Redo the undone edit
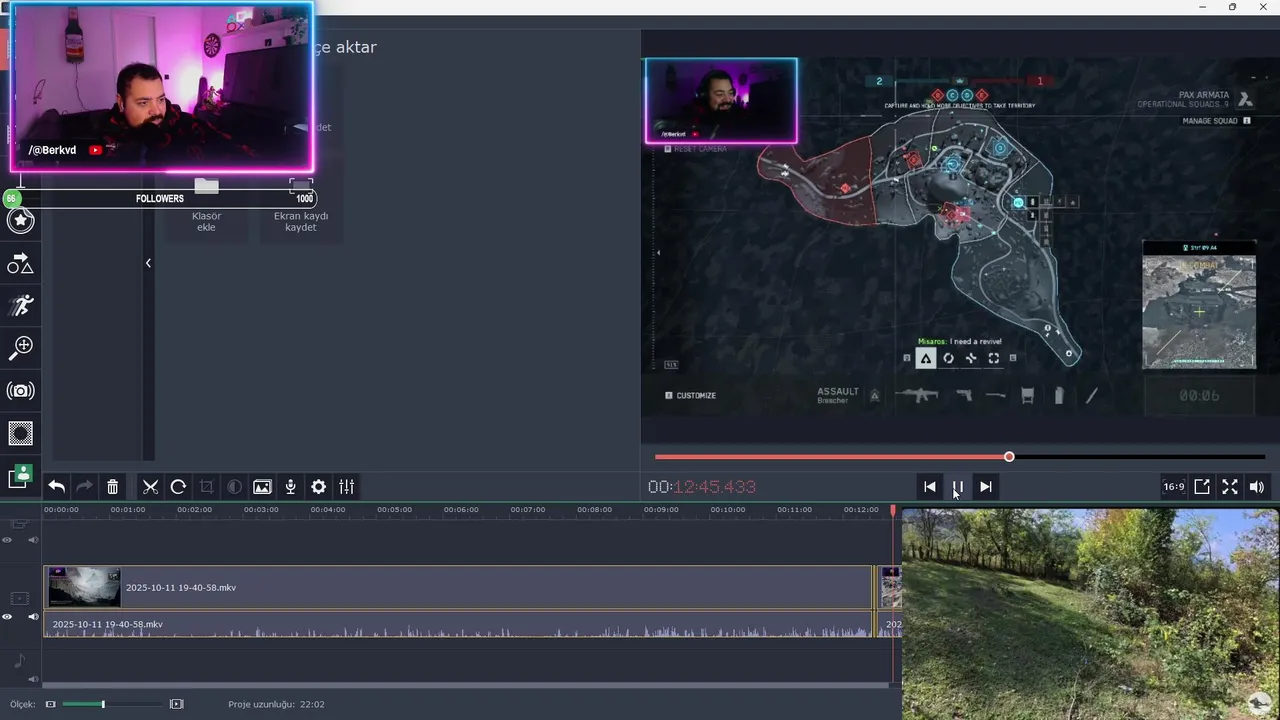1280x720 pixels. [x=85, y=487]
